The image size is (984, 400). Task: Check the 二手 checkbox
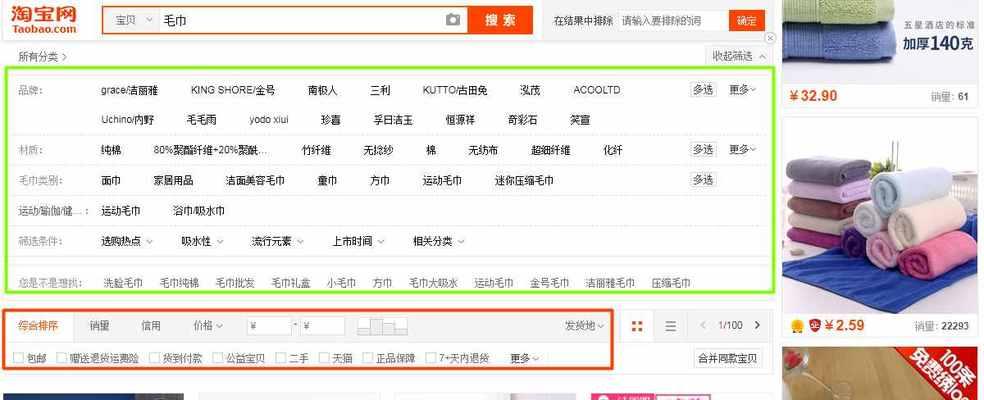coord(281,358)
